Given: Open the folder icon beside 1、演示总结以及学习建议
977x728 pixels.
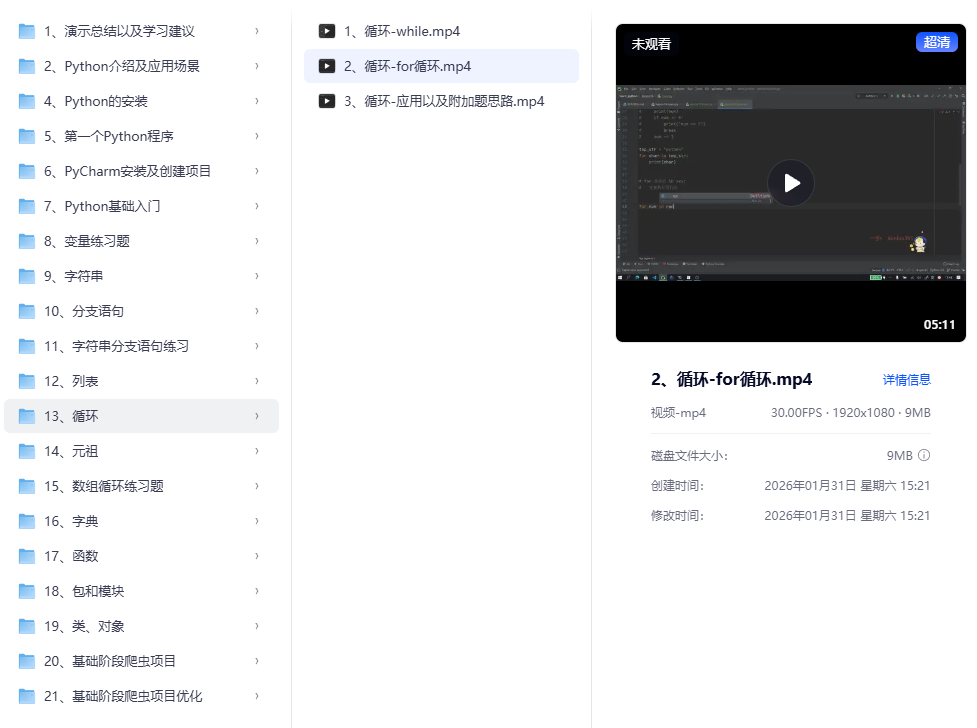Looking at the screenshot, I should pyautogui.click(x=26, y=31).
